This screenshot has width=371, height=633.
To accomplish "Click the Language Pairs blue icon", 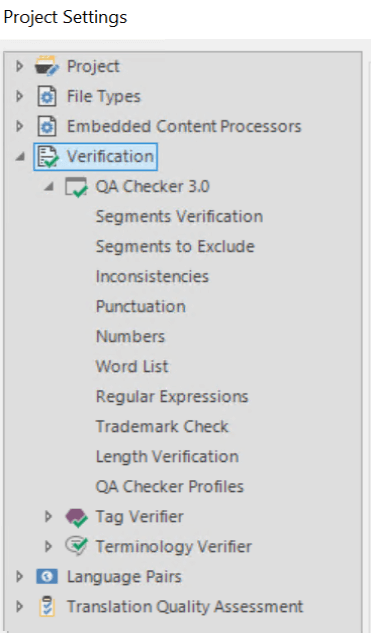I will tap(47, 576).
